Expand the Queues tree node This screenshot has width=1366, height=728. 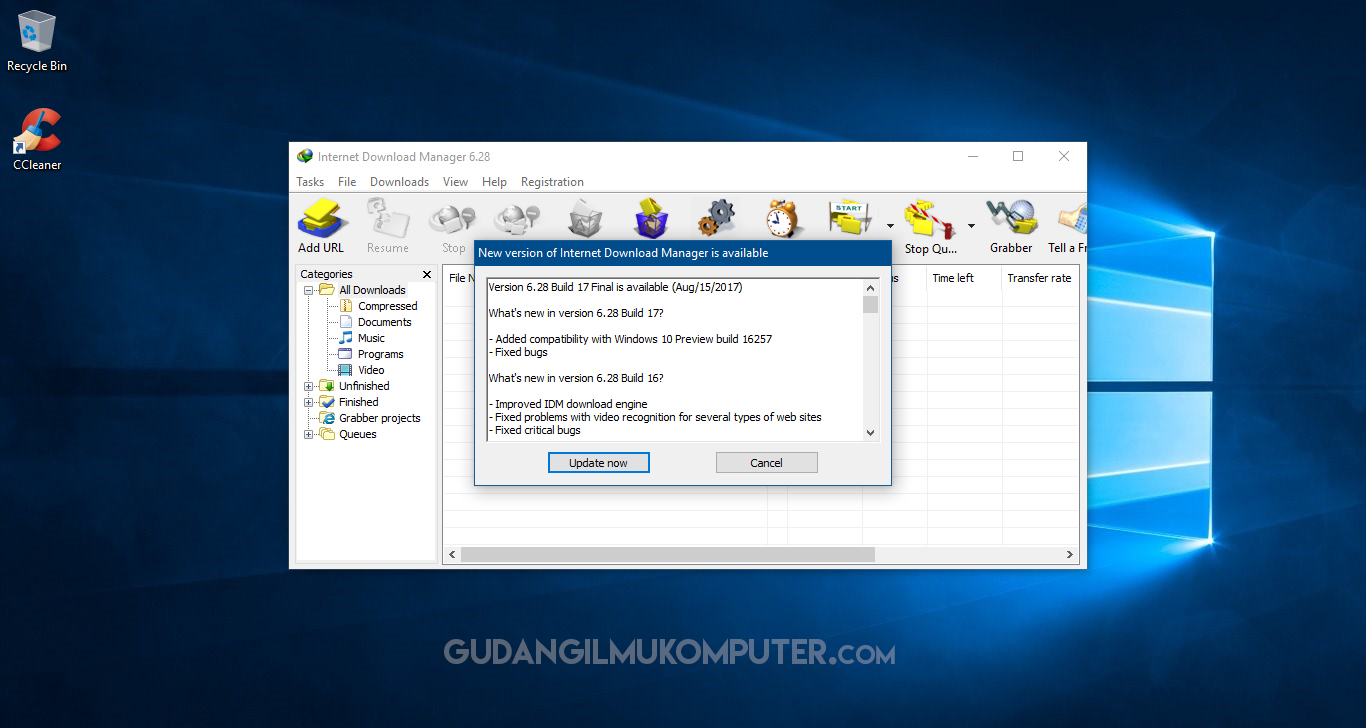[x=309, y=434]
